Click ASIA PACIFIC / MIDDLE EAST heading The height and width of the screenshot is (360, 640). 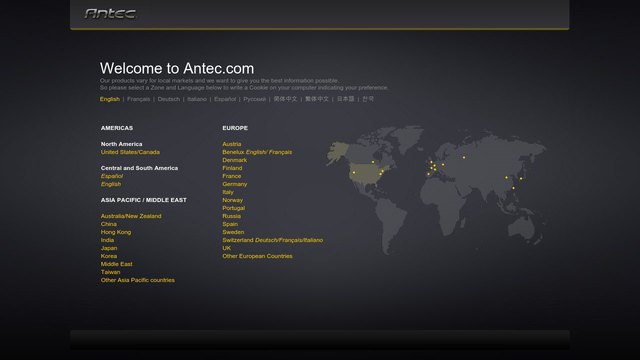pos(144,200)
